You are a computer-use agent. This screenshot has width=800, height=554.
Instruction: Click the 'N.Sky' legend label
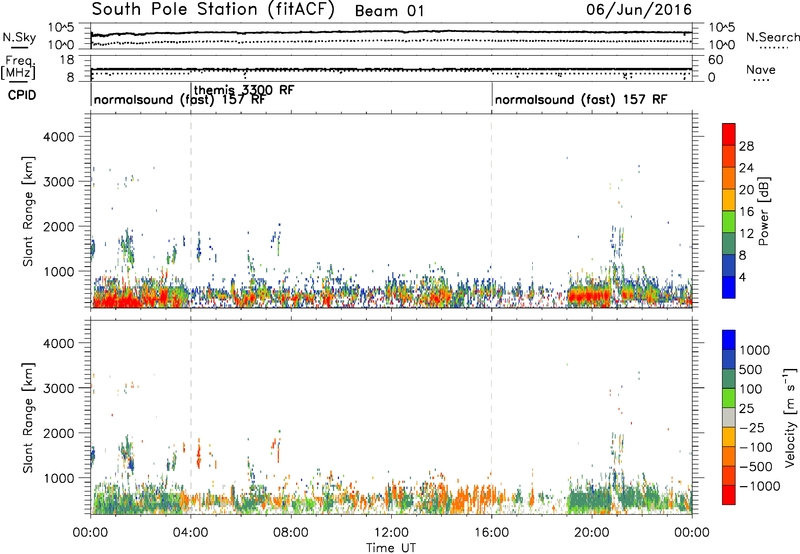tap(19, 37)
